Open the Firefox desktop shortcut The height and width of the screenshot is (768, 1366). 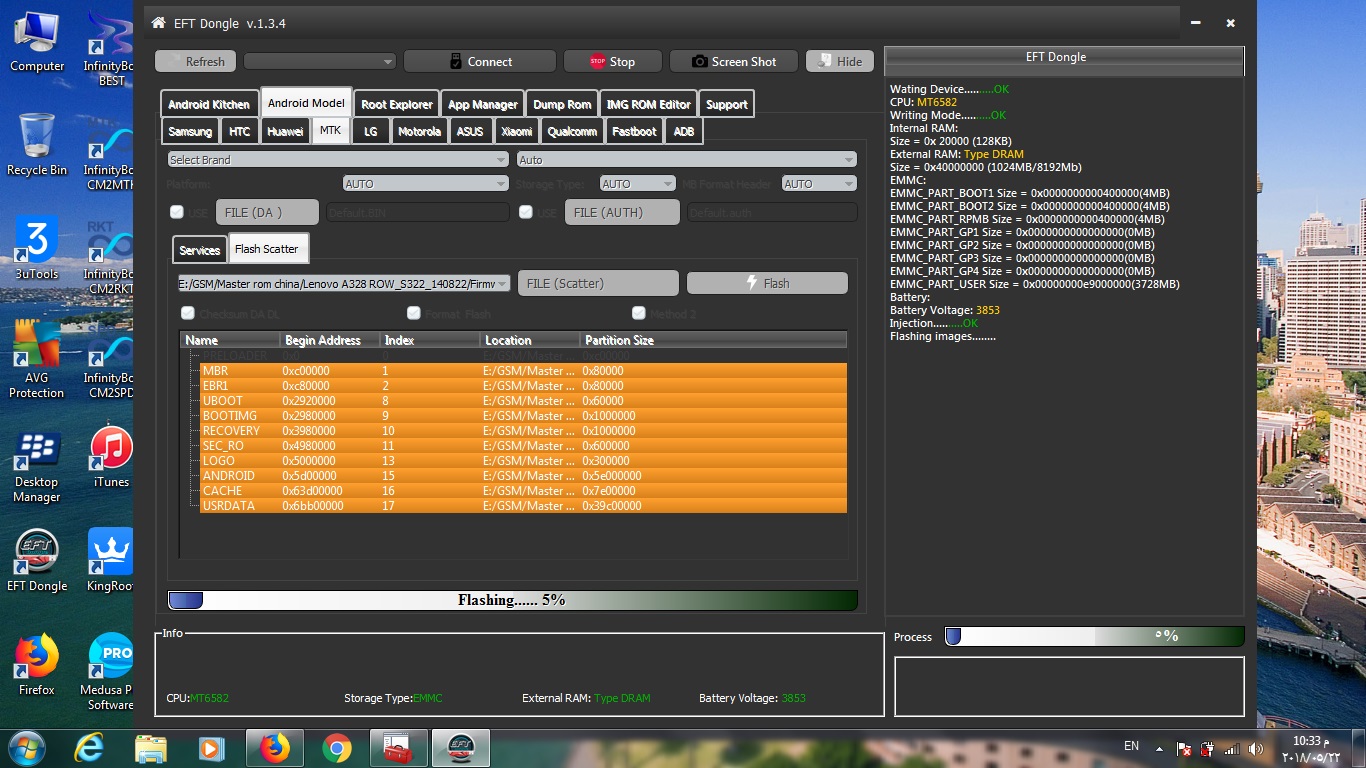pyautogui.click(x=37, y=664)
